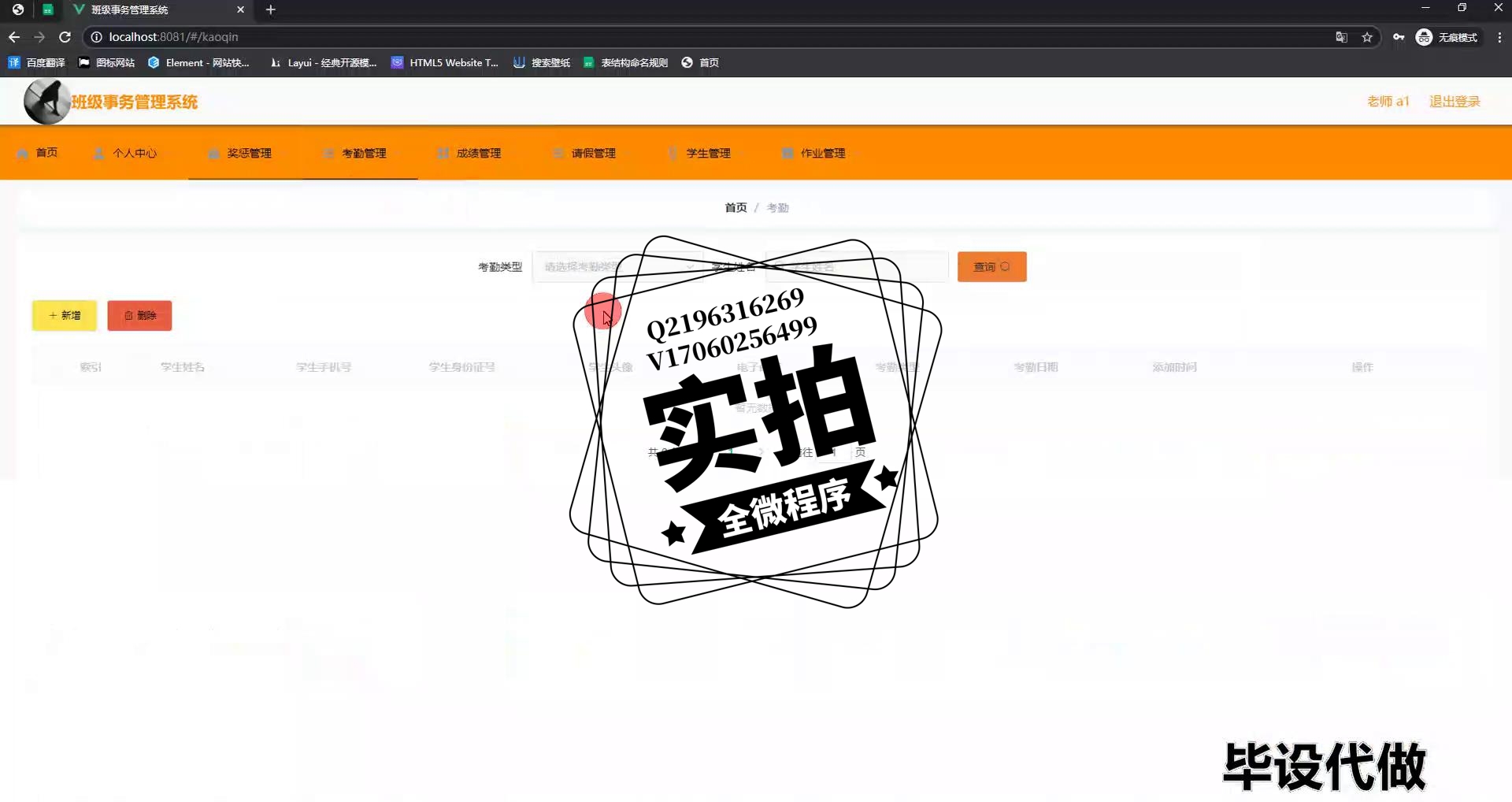Click 操作 column header

point(1362,367)
